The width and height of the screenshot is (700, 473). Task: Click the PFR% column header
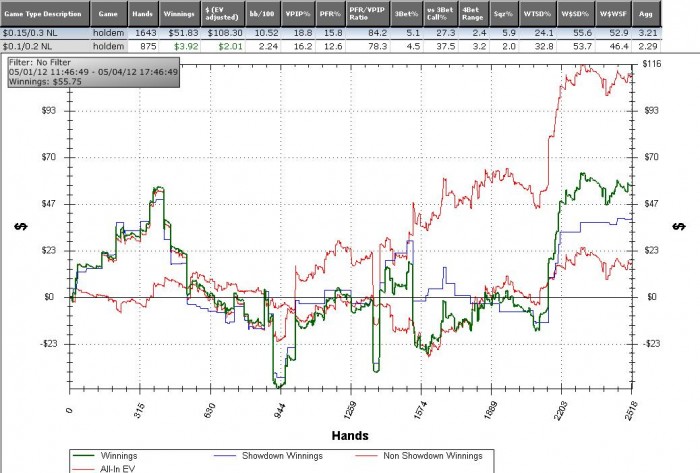pos(330,14)
